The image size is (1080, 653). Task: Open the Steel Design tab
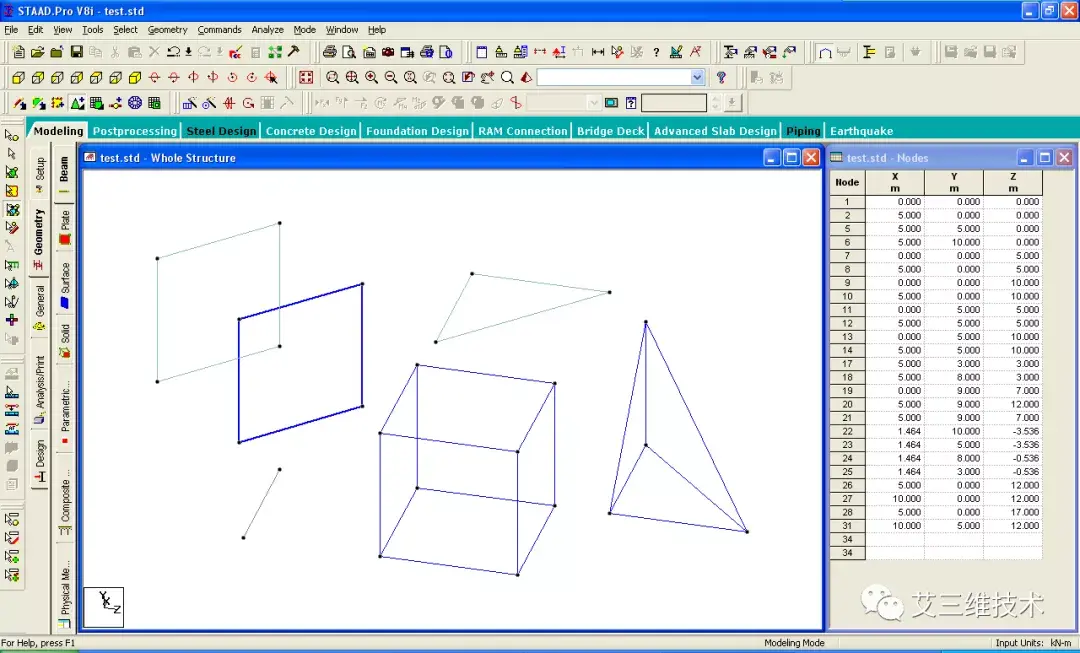(x=221, y=131)
